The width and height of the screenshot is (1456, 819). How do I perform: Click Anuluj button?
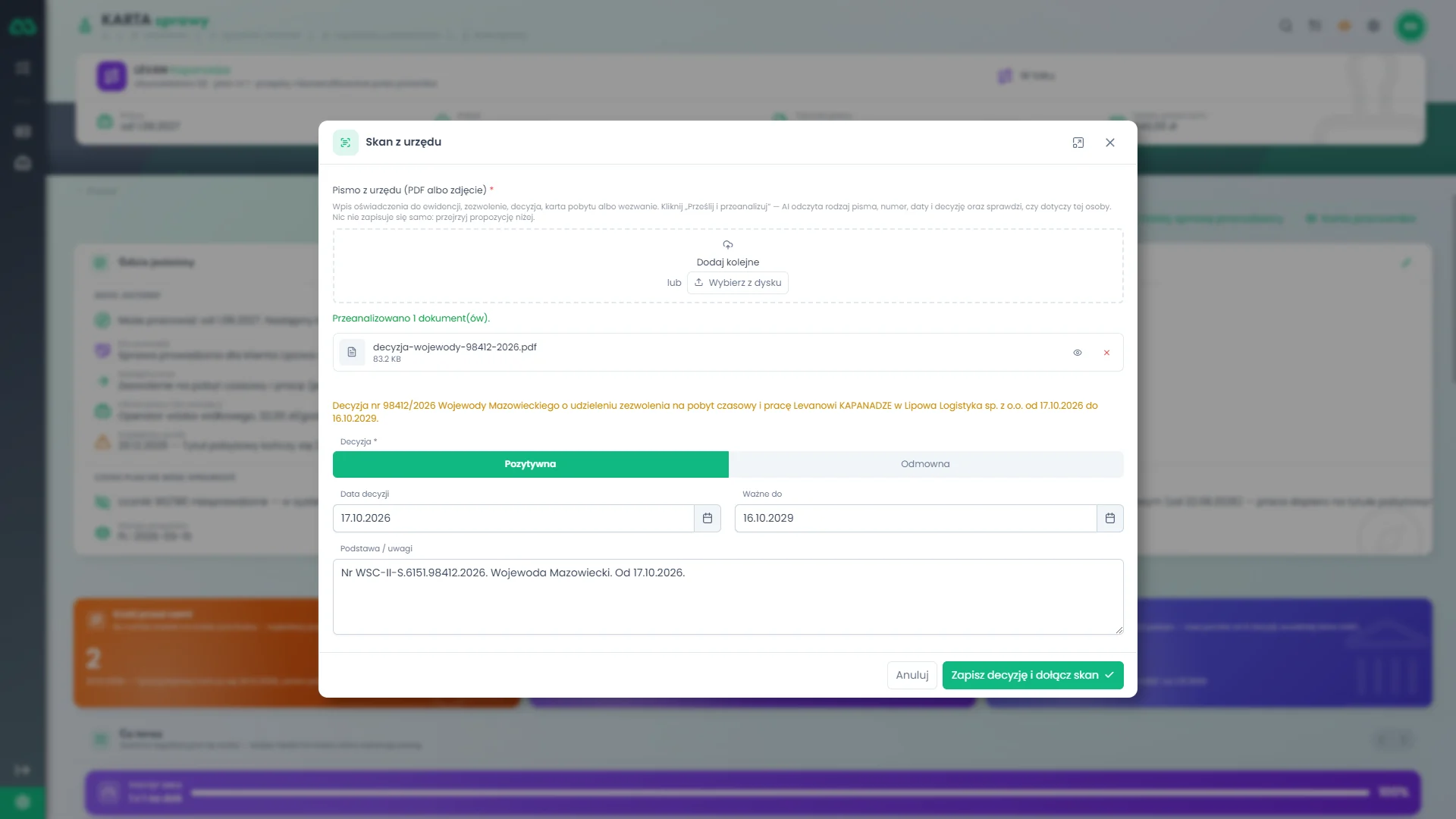click(912, 675)
